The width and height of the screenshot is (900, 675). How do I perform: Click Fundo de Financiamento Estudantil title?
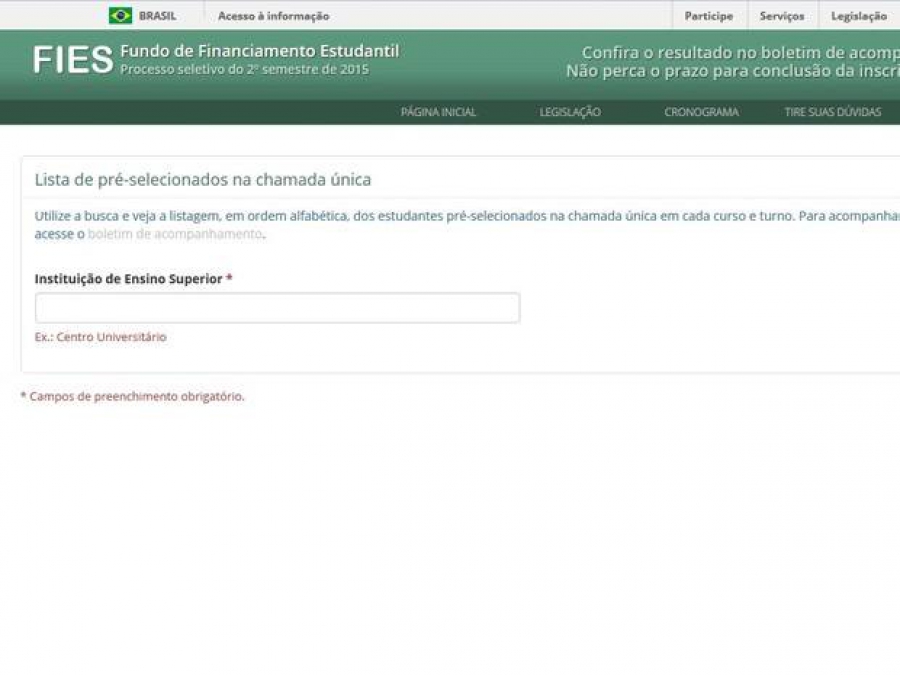[x=259, y=51]
